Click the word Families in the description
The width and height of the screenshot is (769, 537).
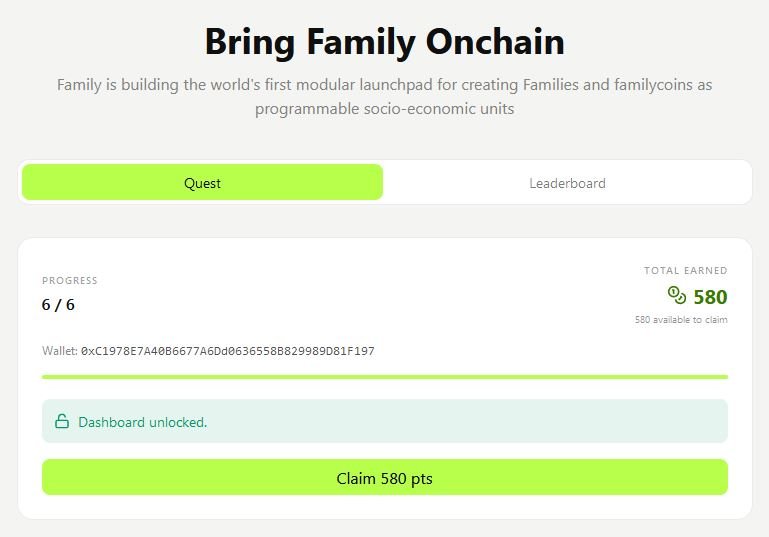(x=551, y=85)
